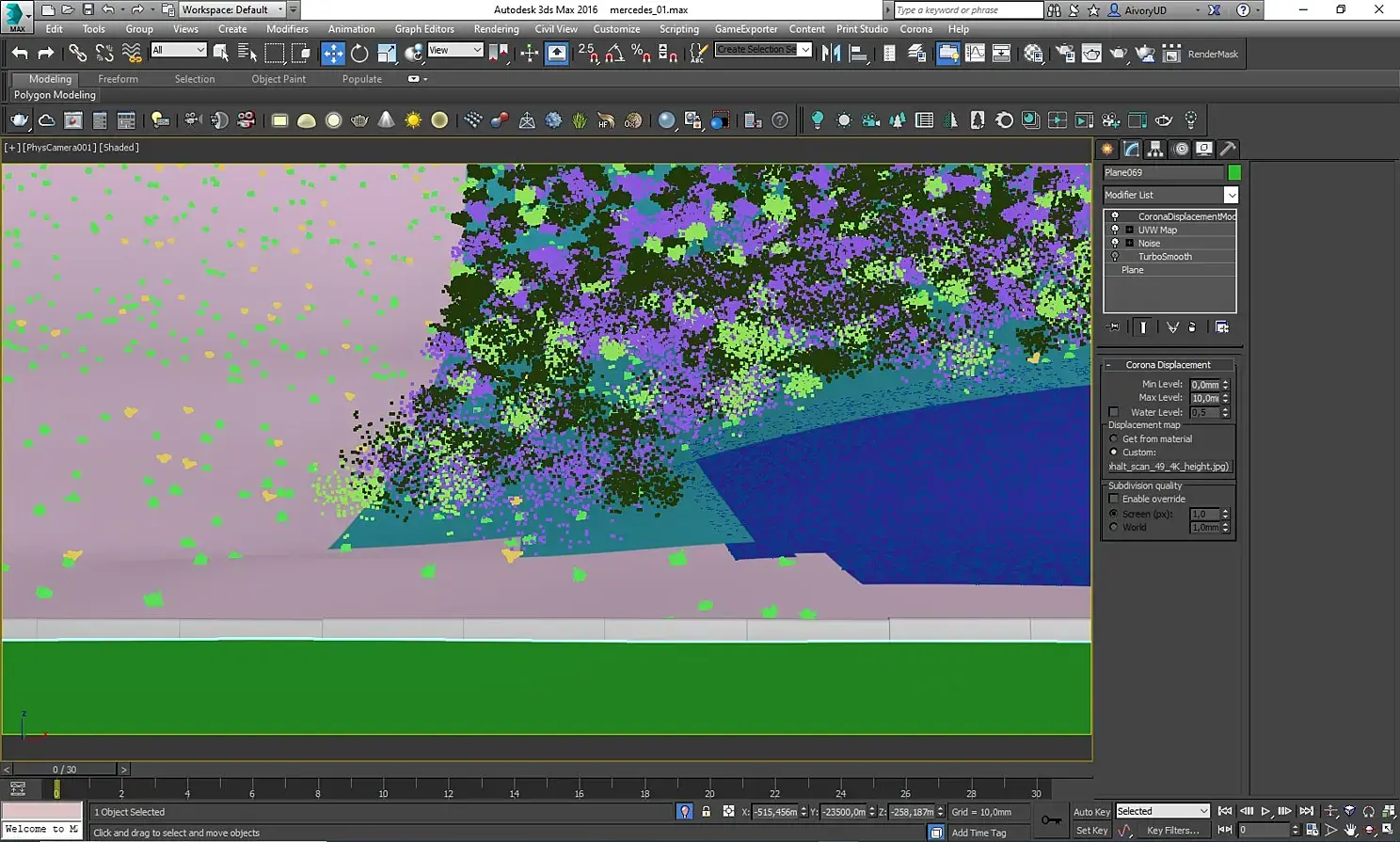Screen dimensions: 1400x842
Task: Open the Rendering menu
Action: point(496,29)
